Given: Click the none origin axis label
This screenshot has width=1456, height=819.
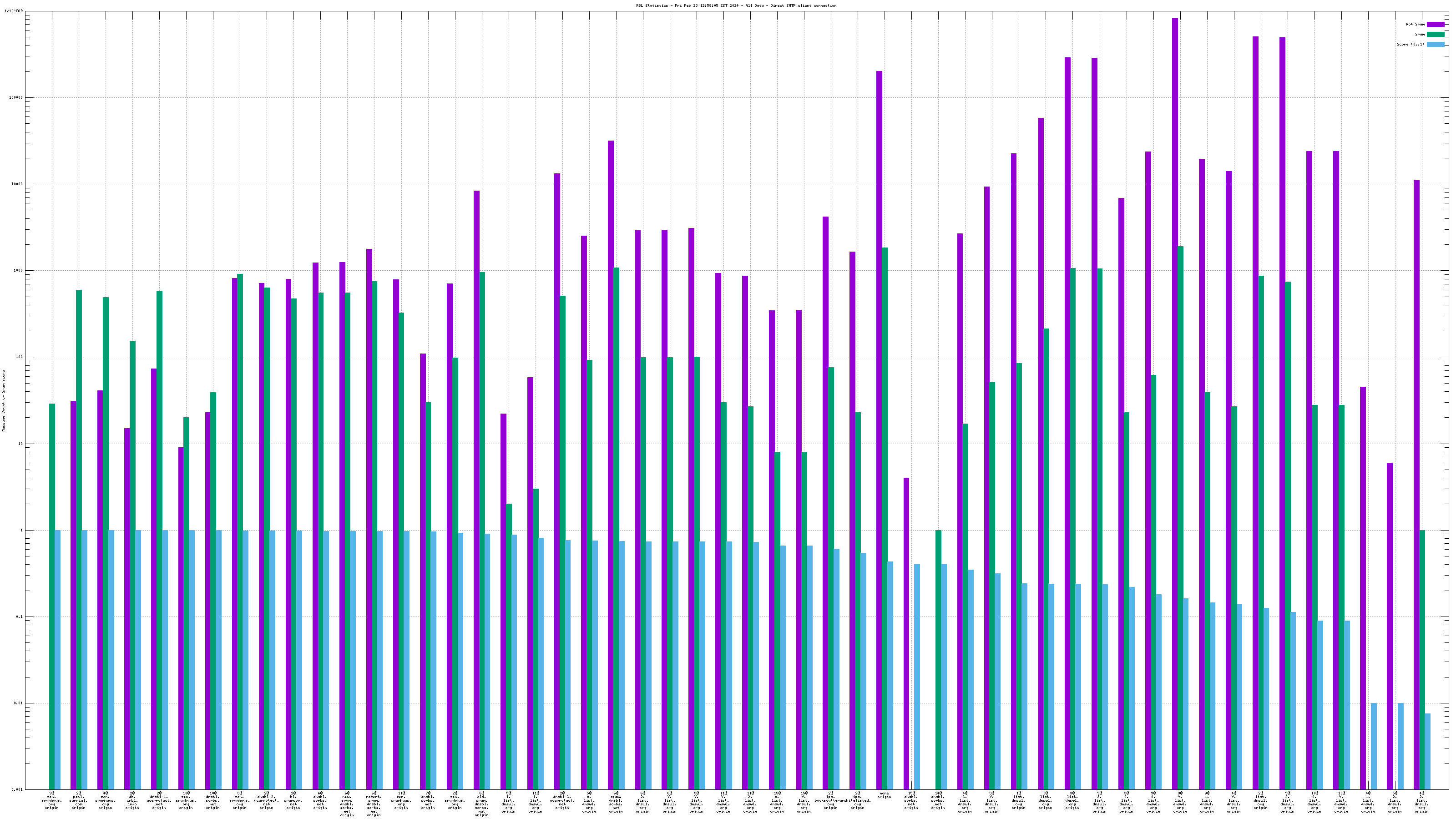Looking at the screenshot, I should coord(884,795).
